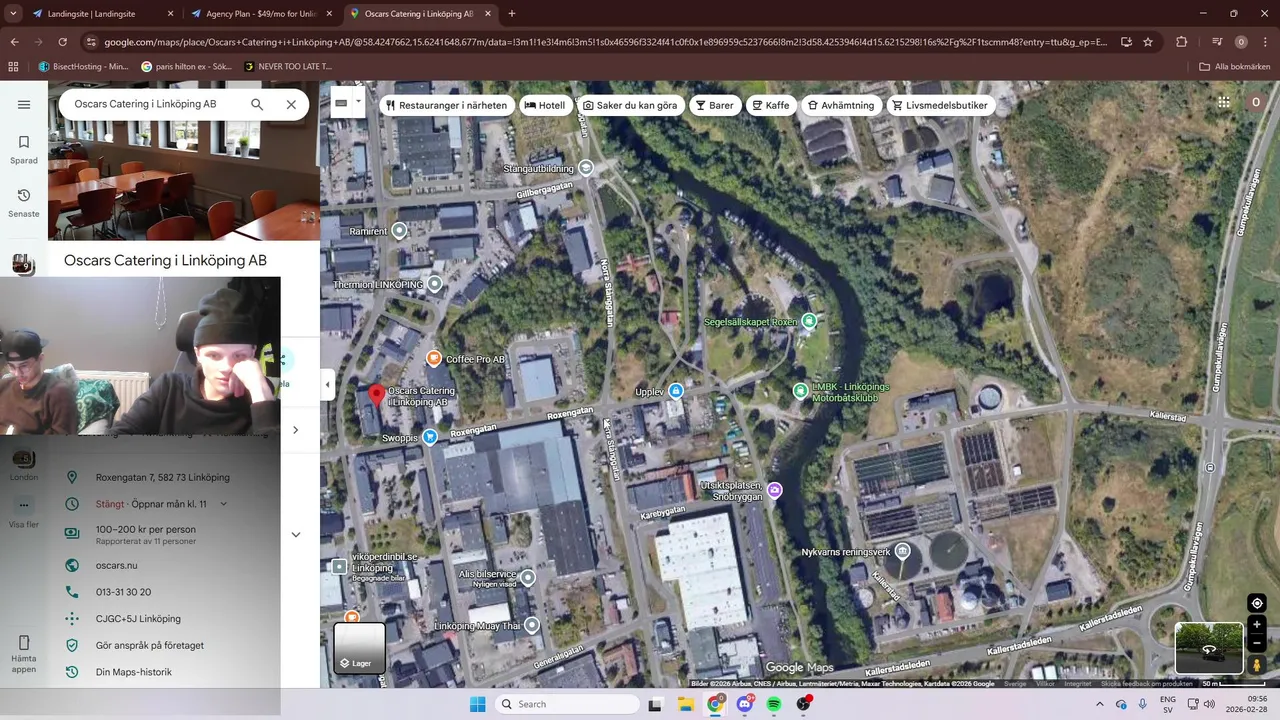This screenshot has height=720, width=1280.
Task: Clear the Maps search field
Action: (291, 104)
